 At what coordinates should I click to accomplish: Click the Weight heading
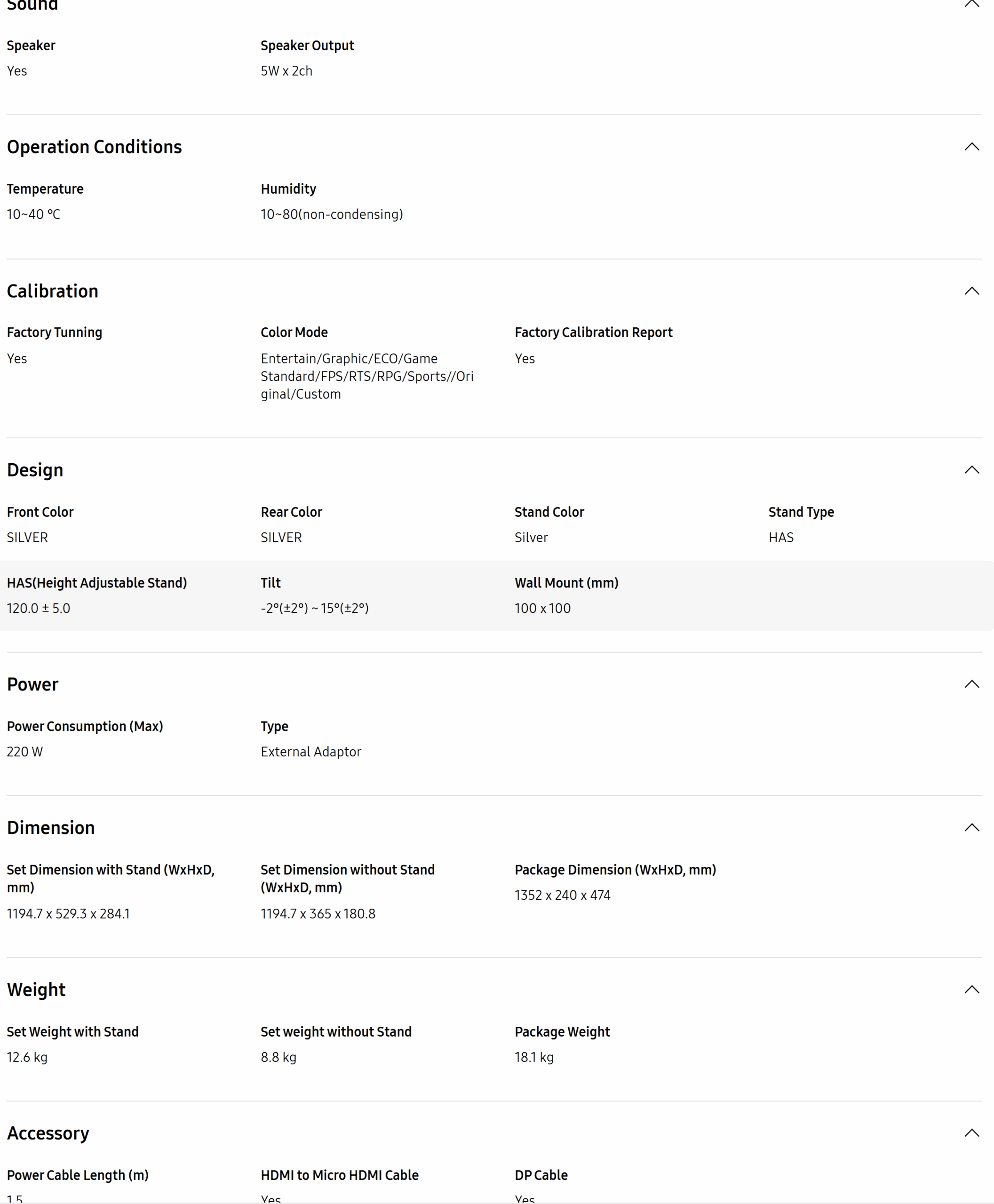click(35, 990)
